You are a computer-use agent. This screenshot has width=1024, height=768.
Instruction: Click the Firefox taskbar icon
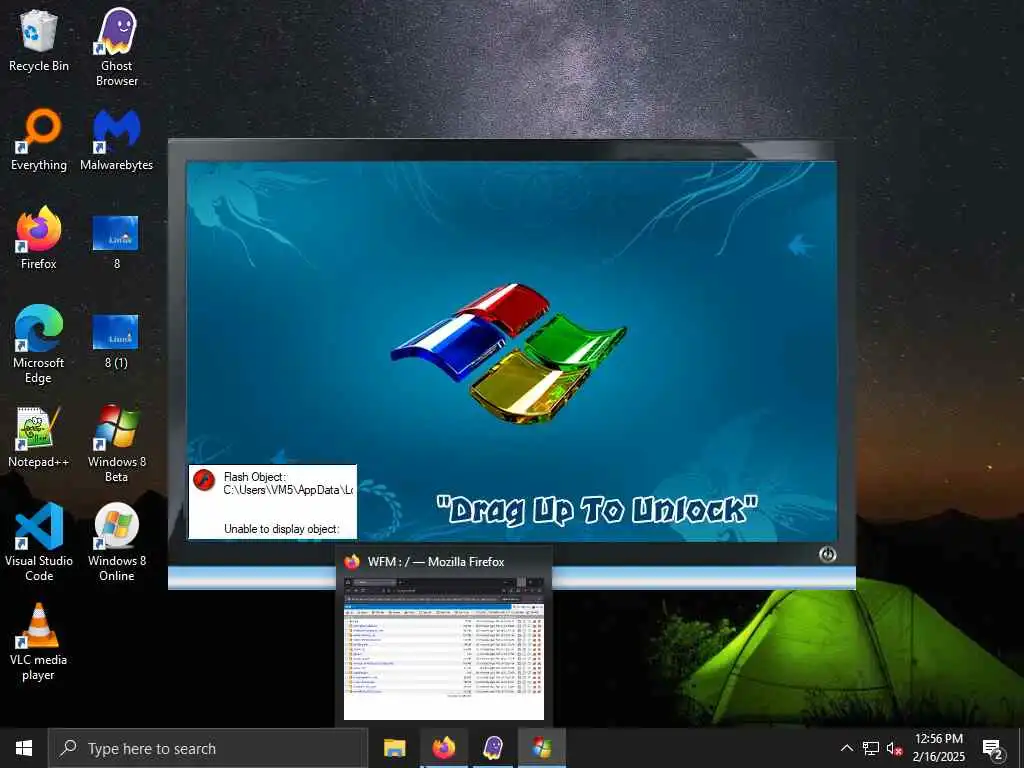(443, 748)
